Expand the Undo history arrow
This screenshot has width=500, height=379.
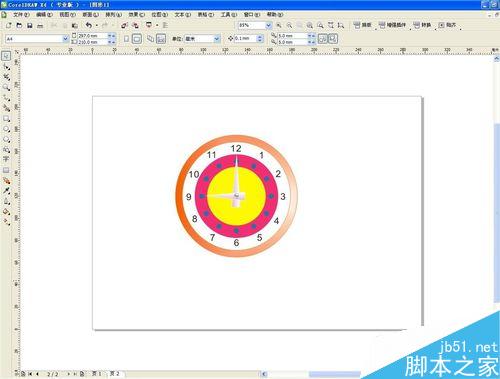[x=97, y=25]
